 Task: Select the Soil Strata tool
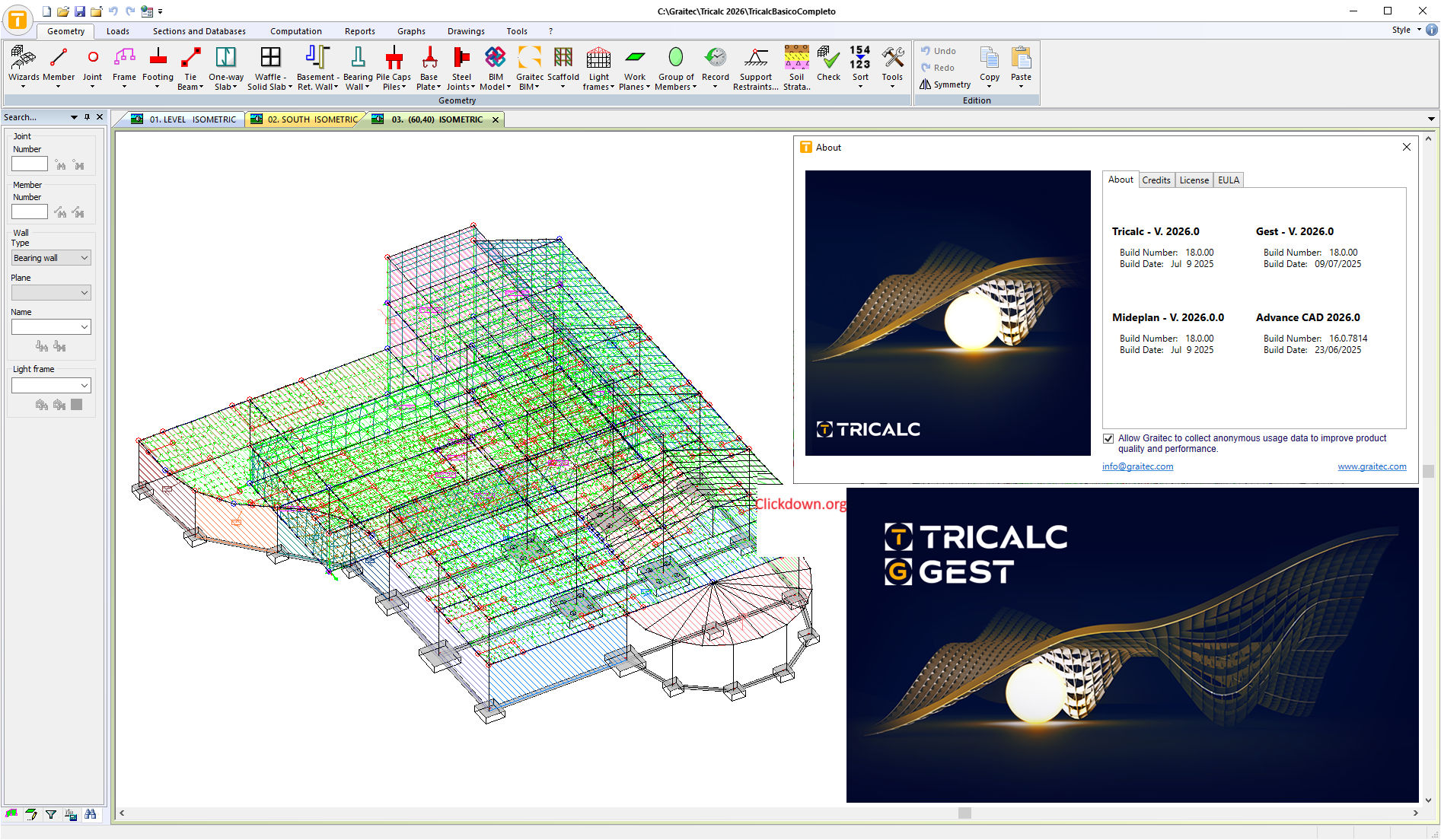tap(796, 59)
